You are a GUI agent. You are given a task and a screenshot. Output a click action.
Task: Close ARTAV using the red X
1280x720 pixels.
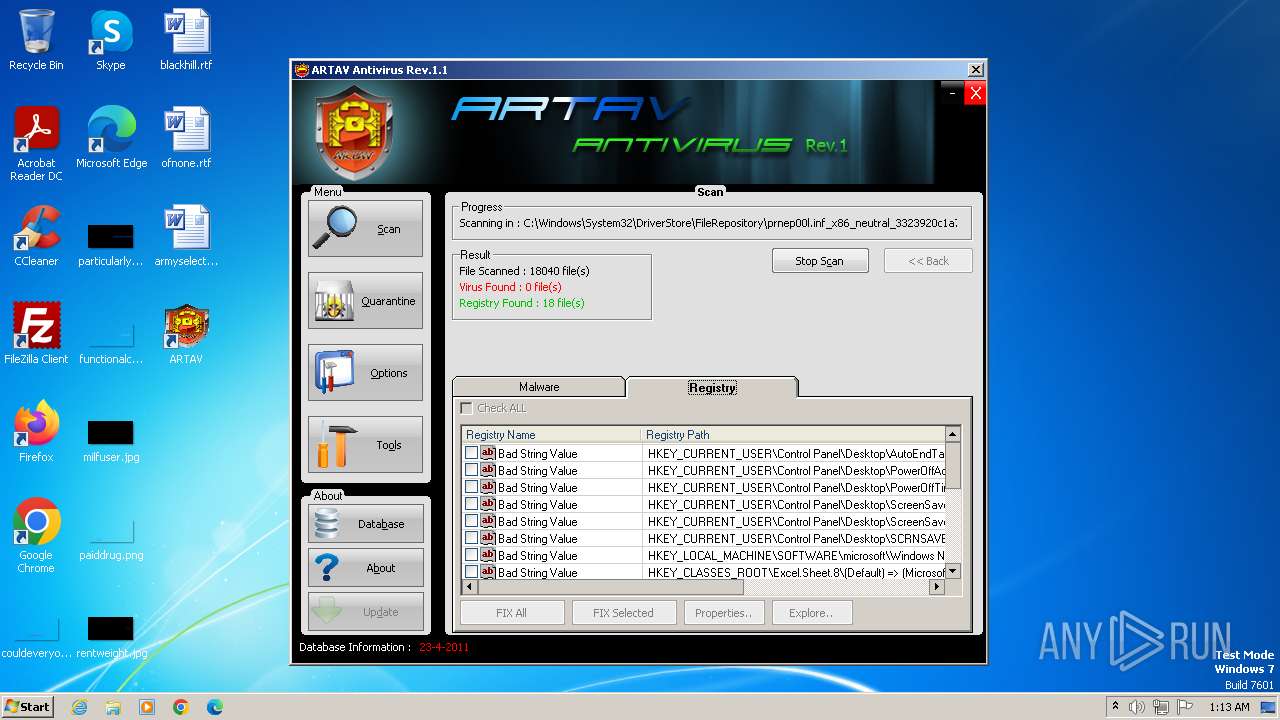(976, 93)
